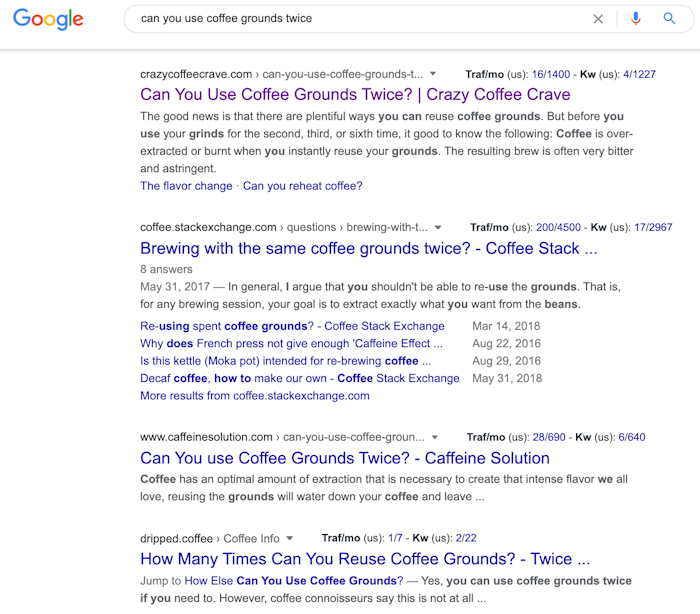Open Crazy Coffee Crave result title
This screenshot has height=614, width=700.
[355, 95]
